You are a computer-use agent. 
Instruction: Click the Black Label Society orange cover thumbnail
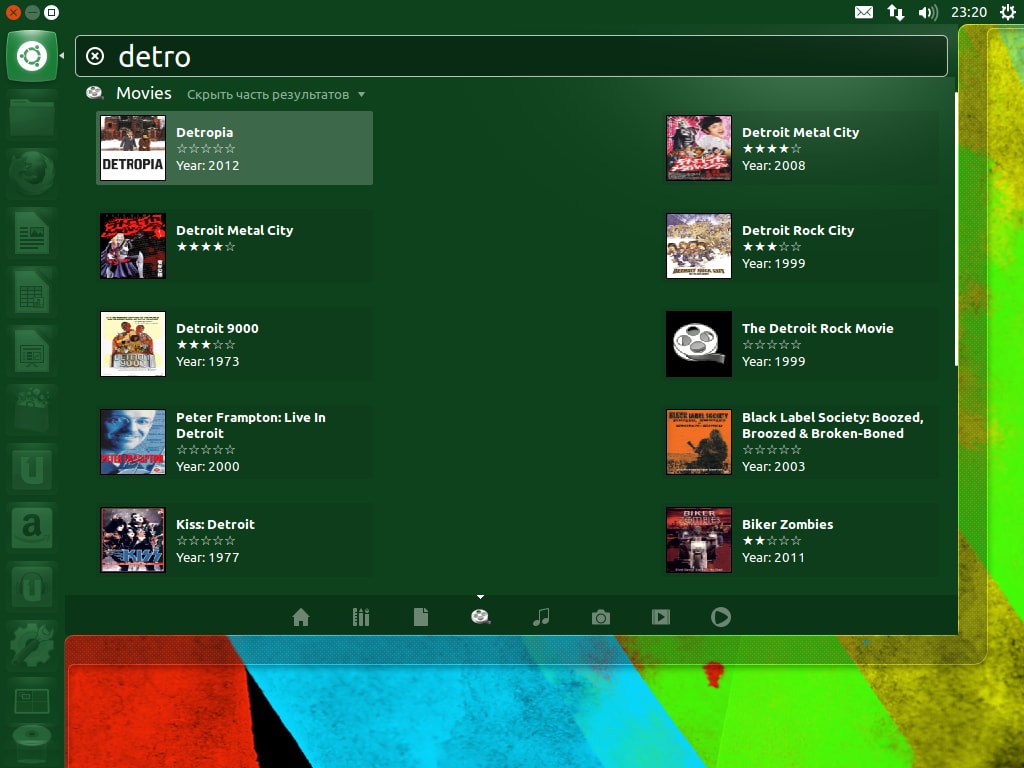[x=699, y=441]
